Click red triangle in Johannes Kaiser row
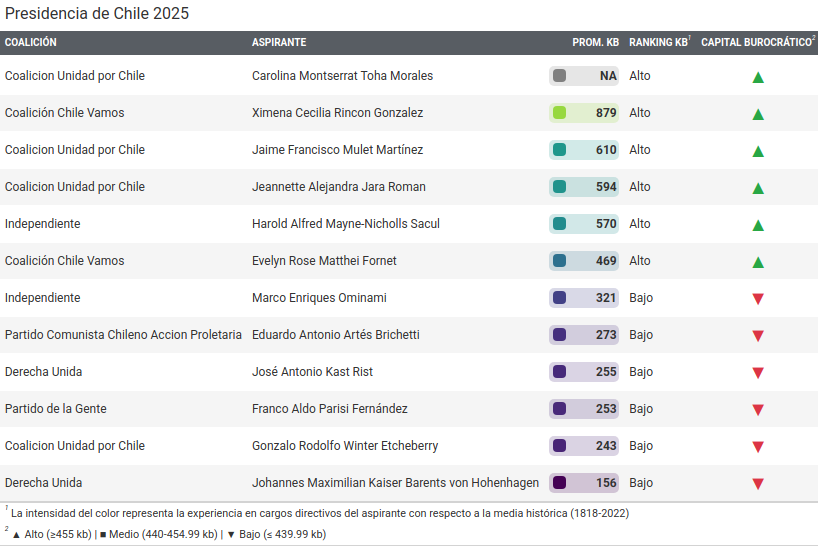 (758, 484)
